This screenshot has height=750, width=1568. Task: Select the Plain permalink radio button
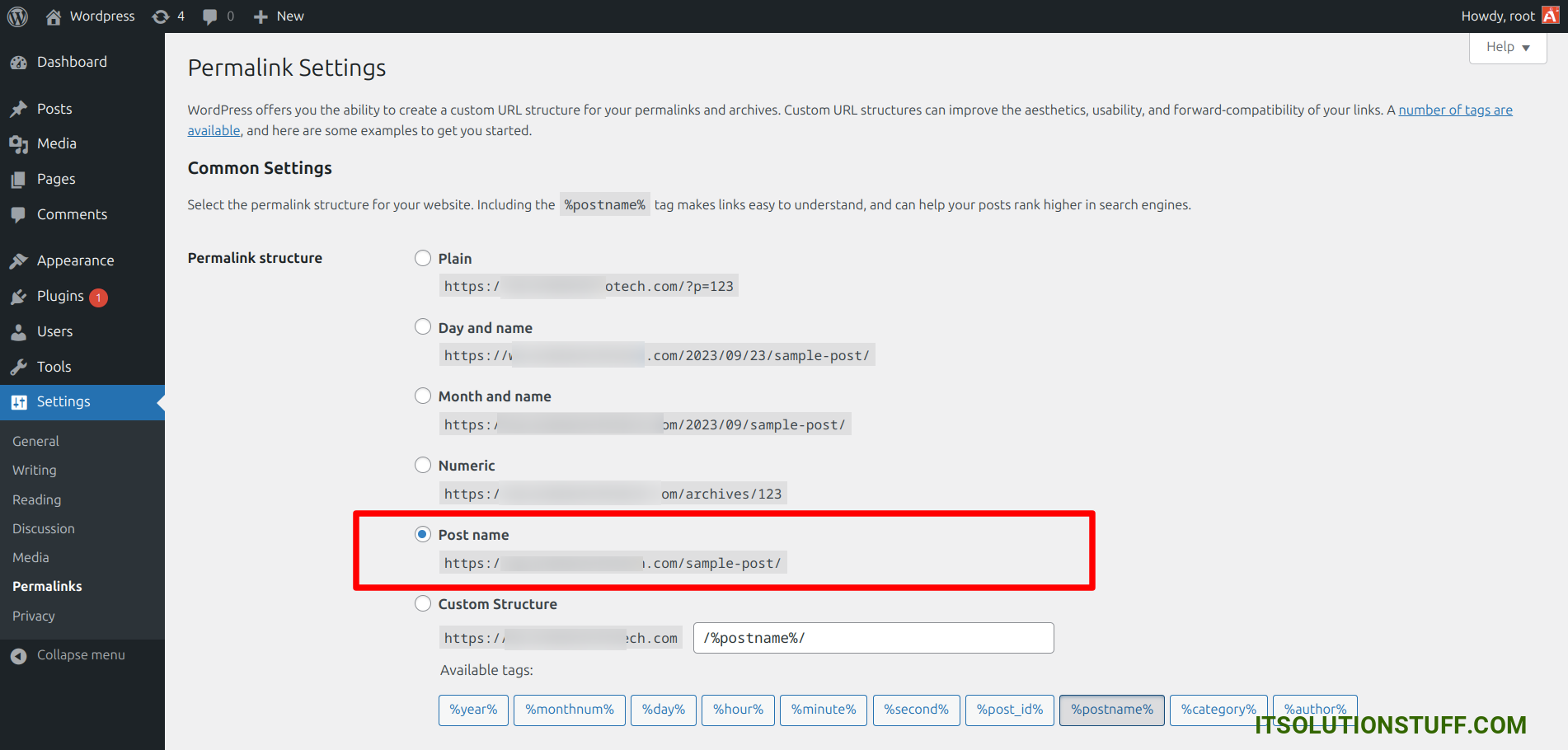[423, 259]
